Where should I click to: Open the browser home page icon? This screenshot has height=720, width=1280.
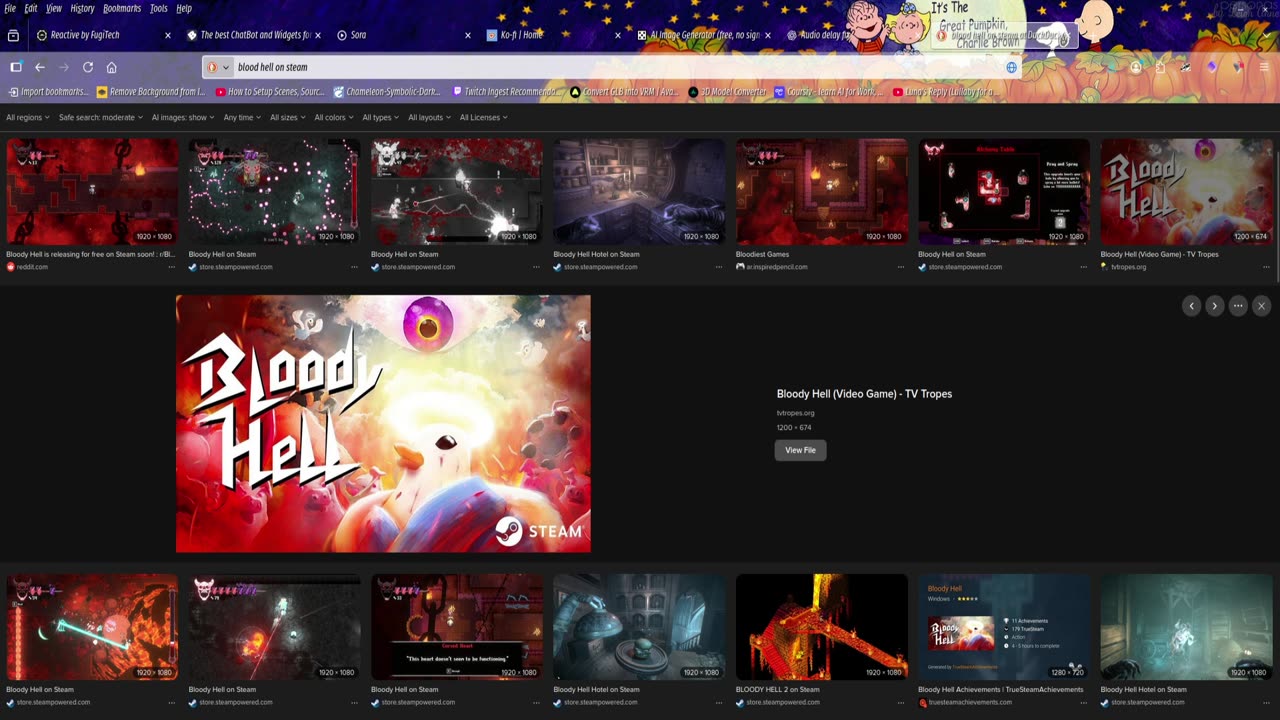point(111,67)
